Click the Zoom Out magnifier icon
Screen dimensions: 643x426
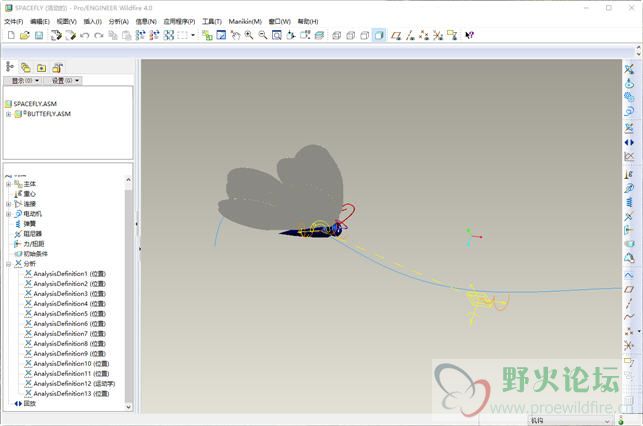(262, 35)
